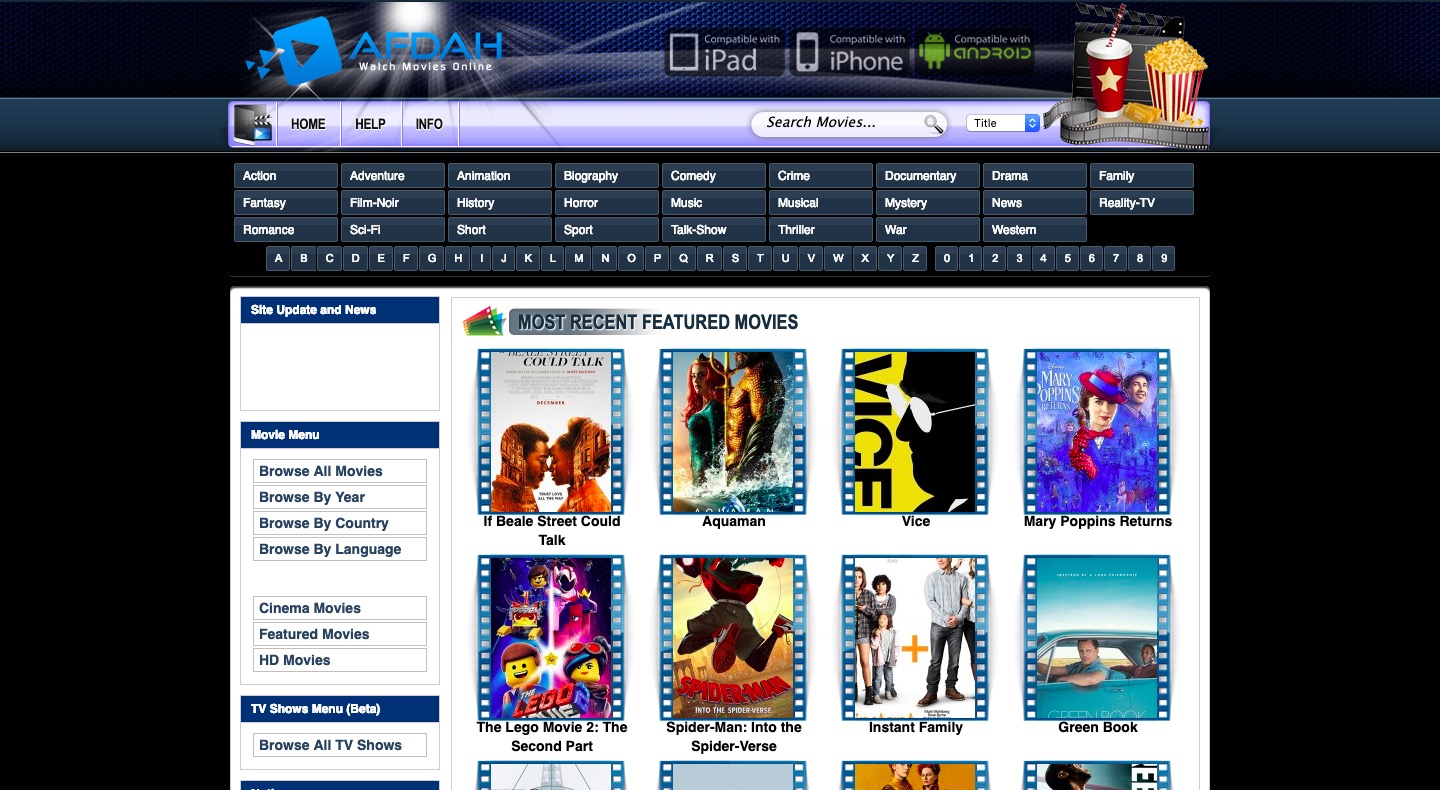Select the Family genre
This screenshot has height=790, width=1440.
tap(1142, 176)
